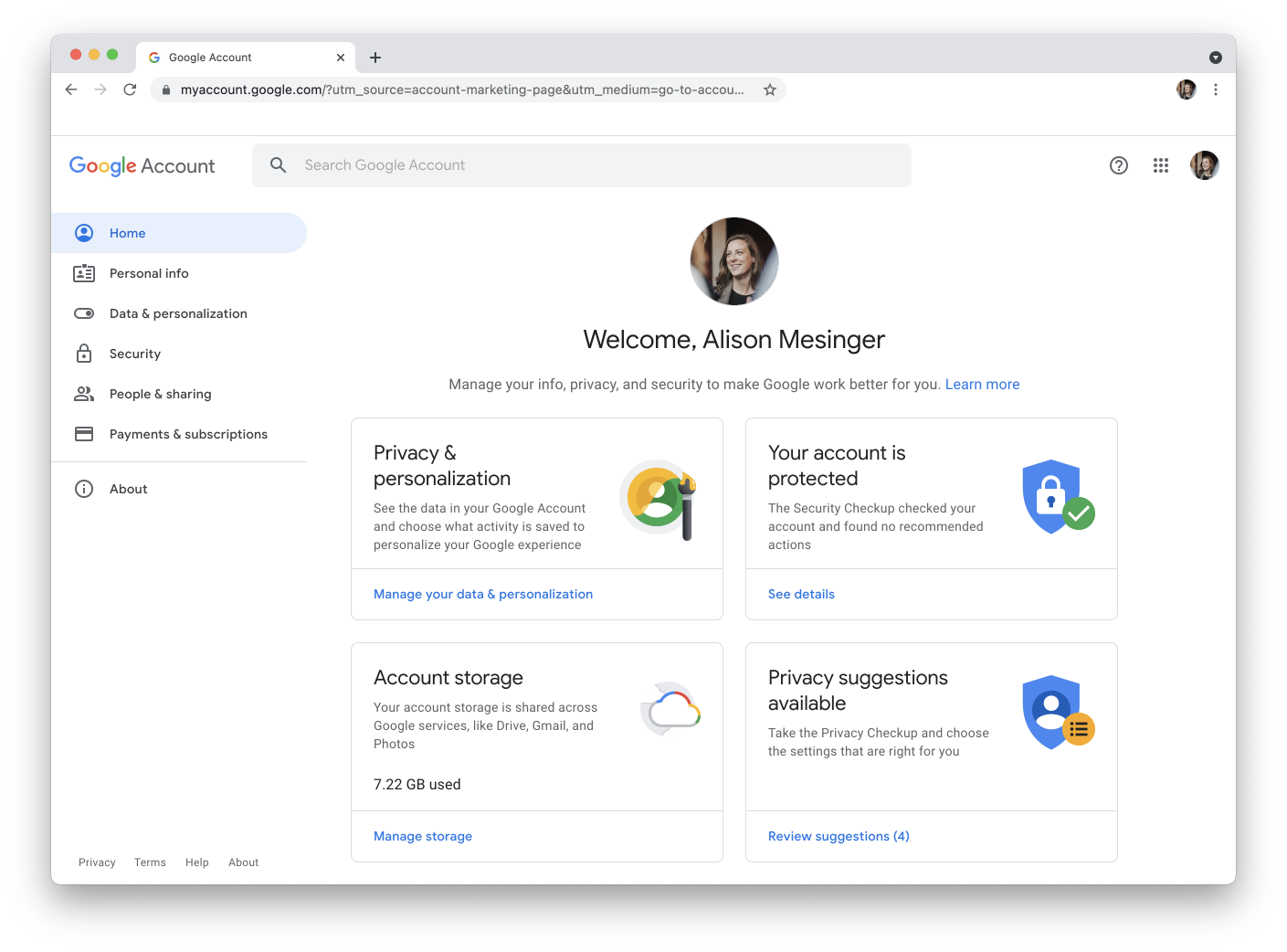1287x952 pixels.
Task: Click the browser back arrow
Action: pos(71,90)
